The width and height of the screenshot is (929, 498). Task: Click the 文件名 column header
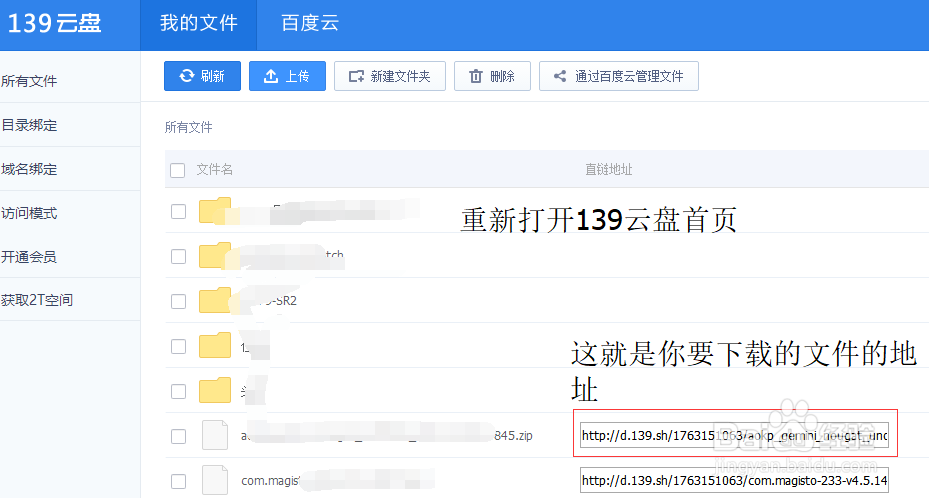(214, 170)
